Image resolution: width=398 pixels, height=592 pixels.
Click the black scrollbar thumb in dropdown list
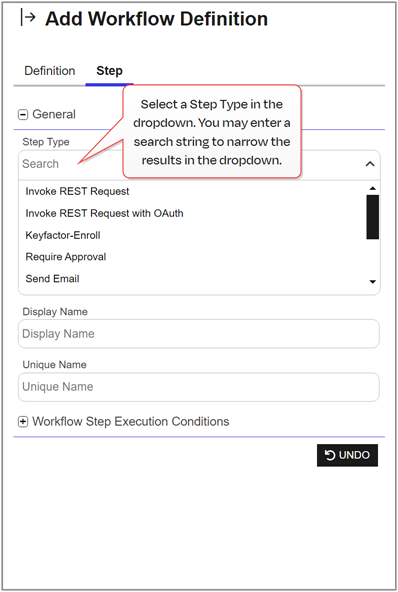coord(373,217)
